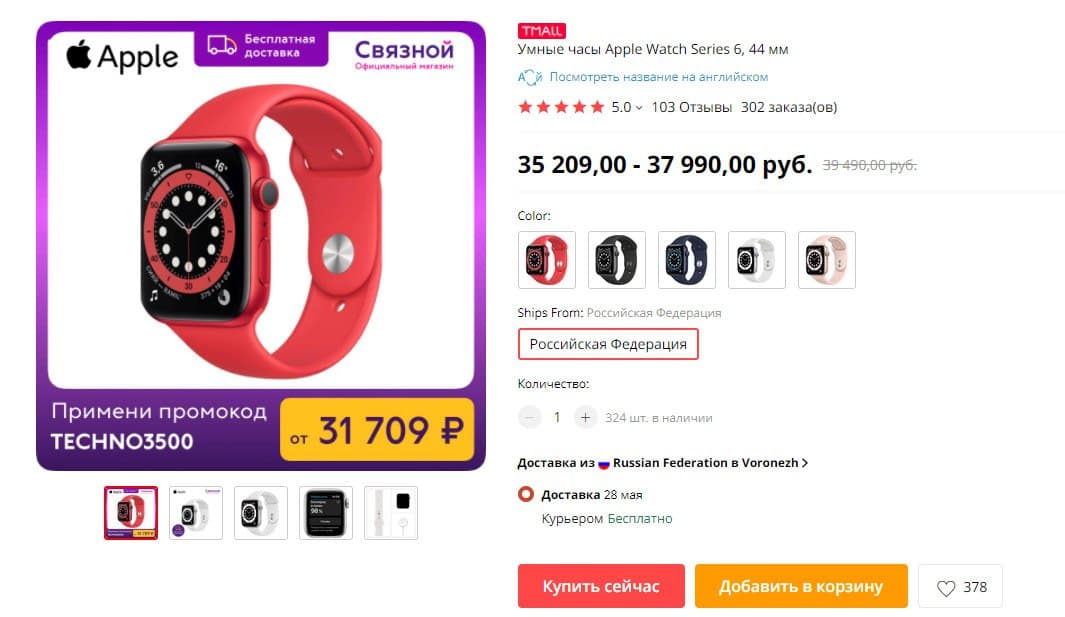Click the Tmall badge above product title
This screenshot has height=617, width=1065.
click(541, 31)
